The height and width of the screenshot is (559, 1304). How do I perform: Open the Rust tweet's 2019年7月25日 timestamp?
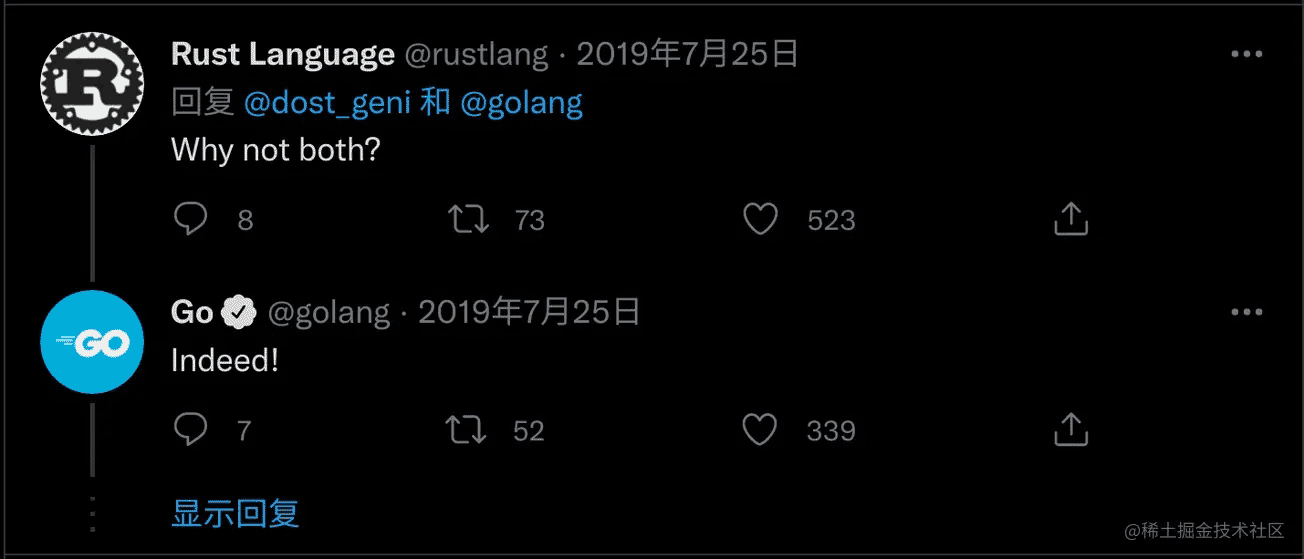point(687,55)
